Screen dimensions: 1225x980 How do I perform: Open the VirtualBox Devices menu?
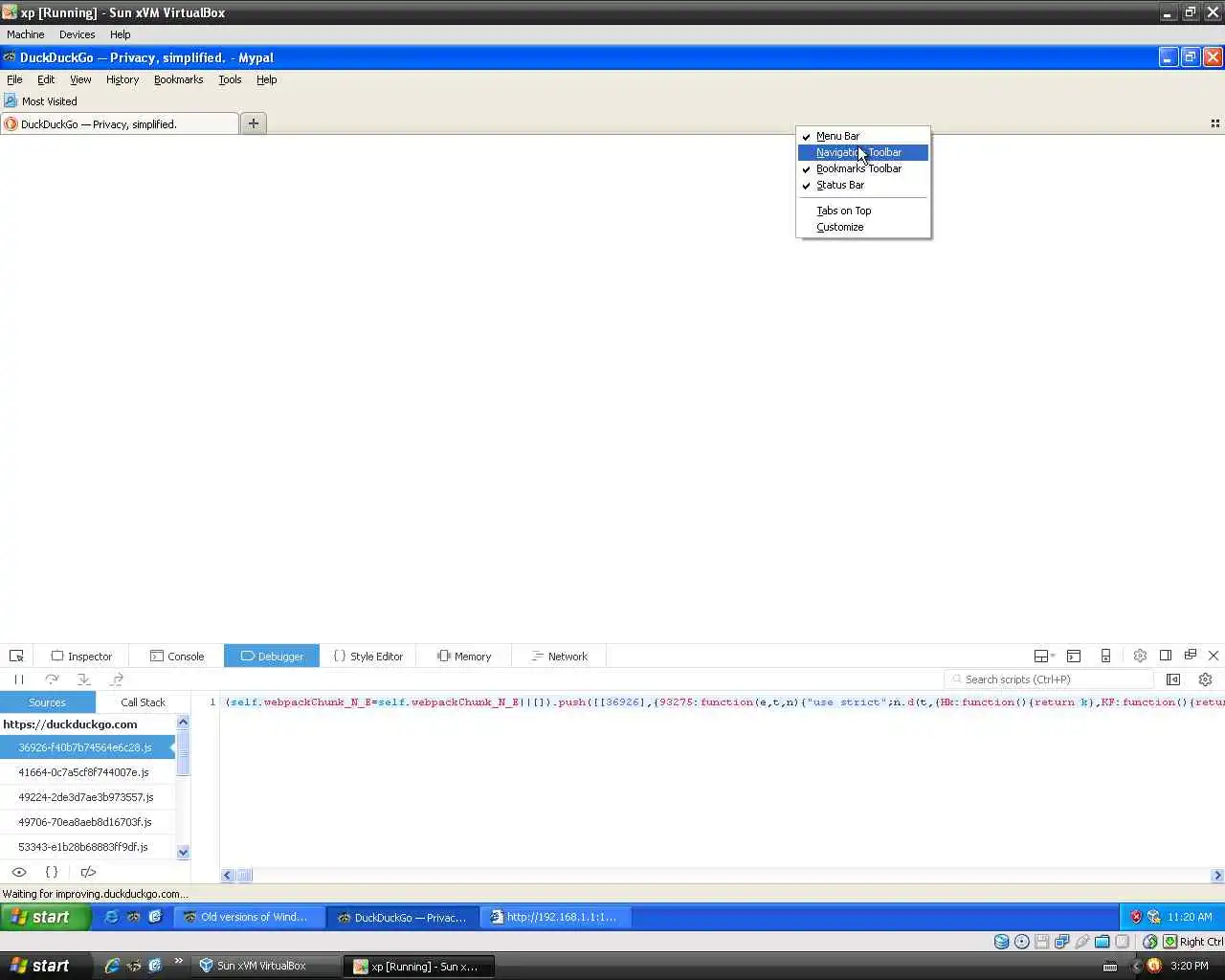point(77,34)
